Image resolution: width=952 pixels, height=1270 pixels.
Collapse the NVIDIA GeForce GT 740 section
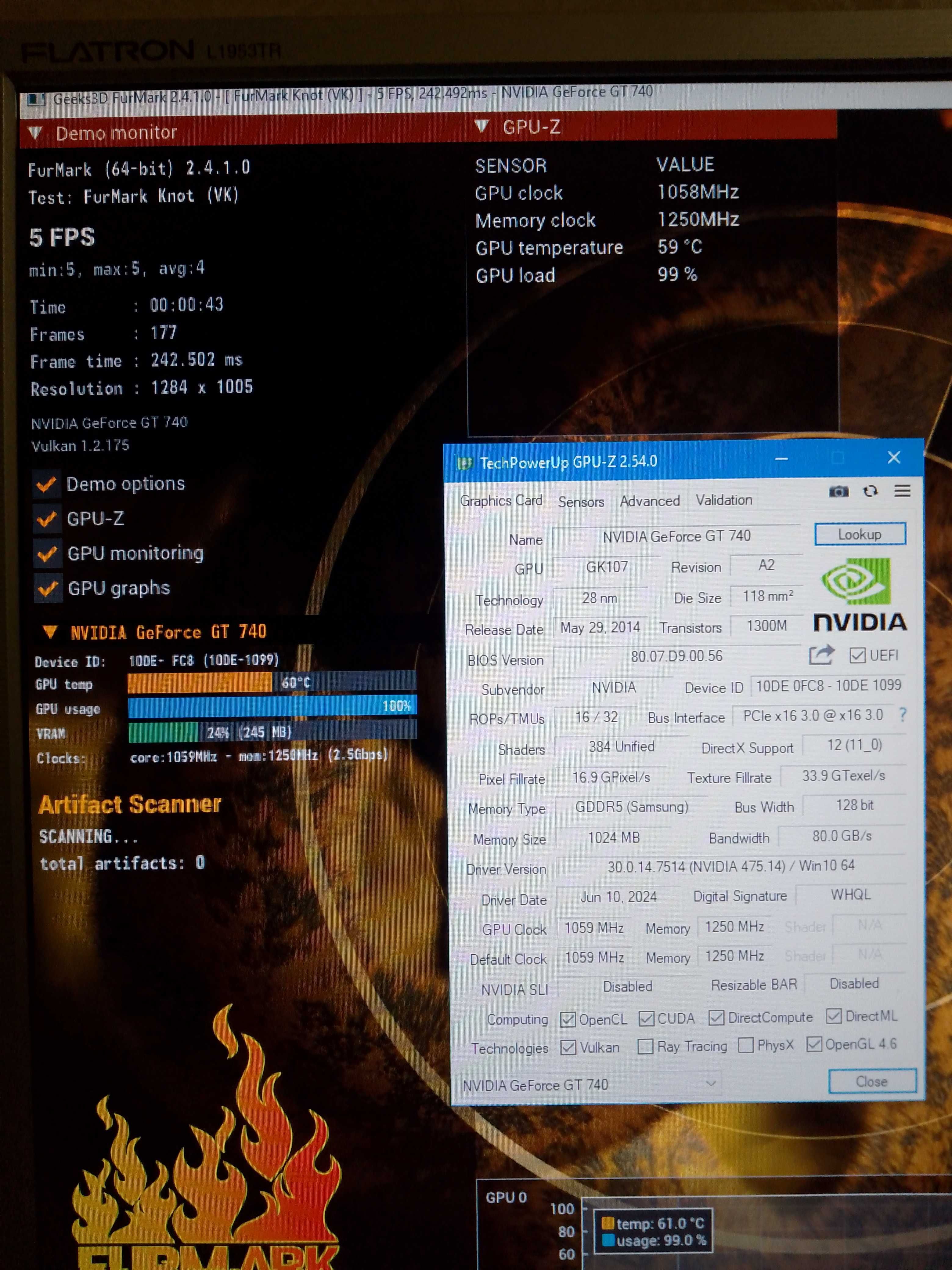50,632
